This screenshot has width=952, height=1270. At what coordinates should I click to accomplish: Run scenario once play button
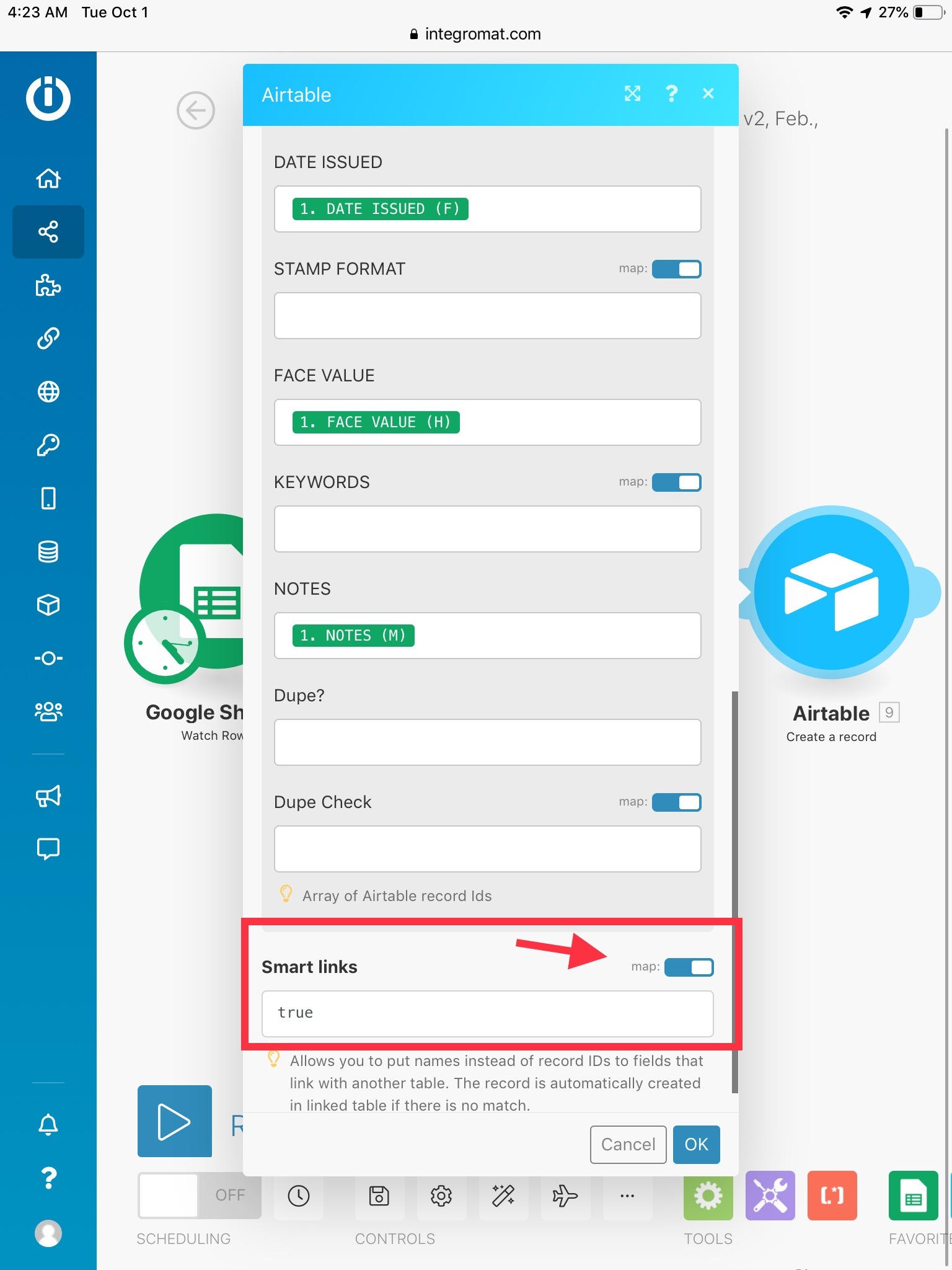coord(175,1121)
